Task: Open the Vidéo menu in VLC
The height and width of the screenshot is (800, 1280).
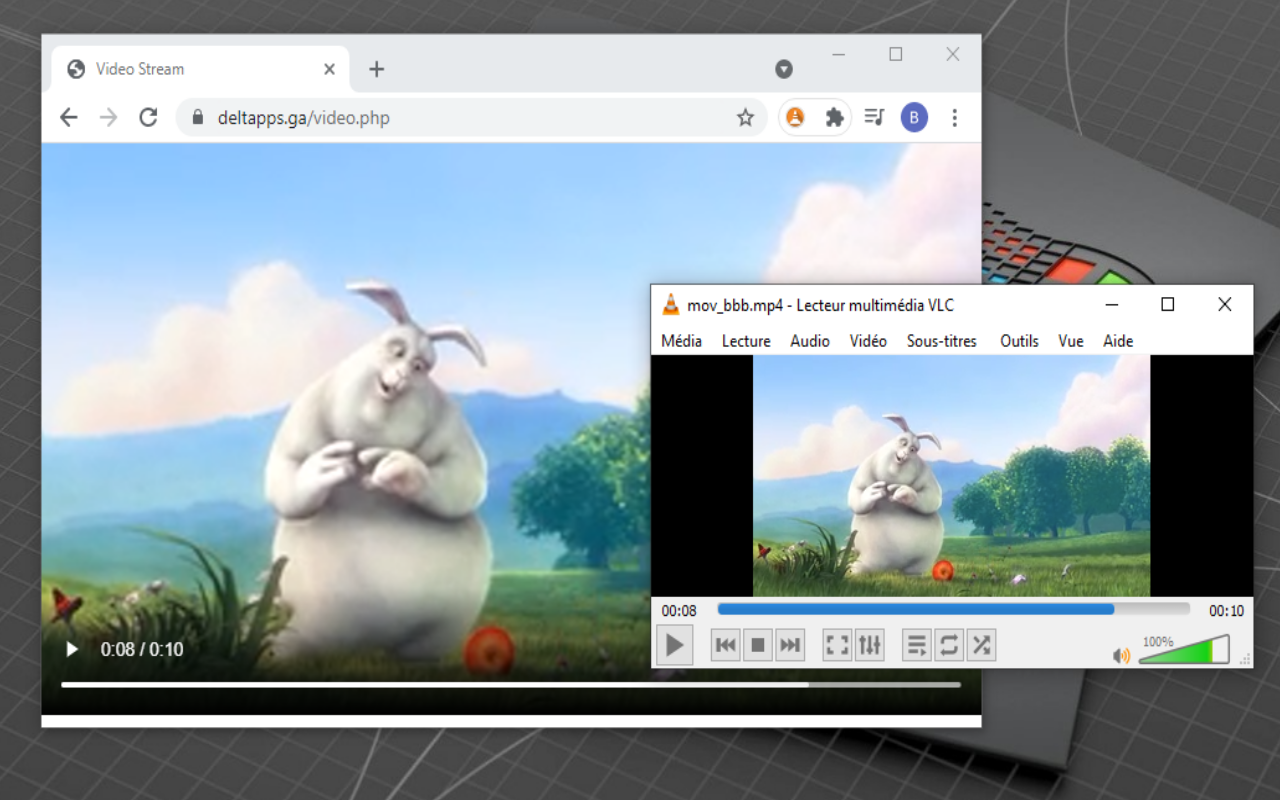Action: point(868,341)
